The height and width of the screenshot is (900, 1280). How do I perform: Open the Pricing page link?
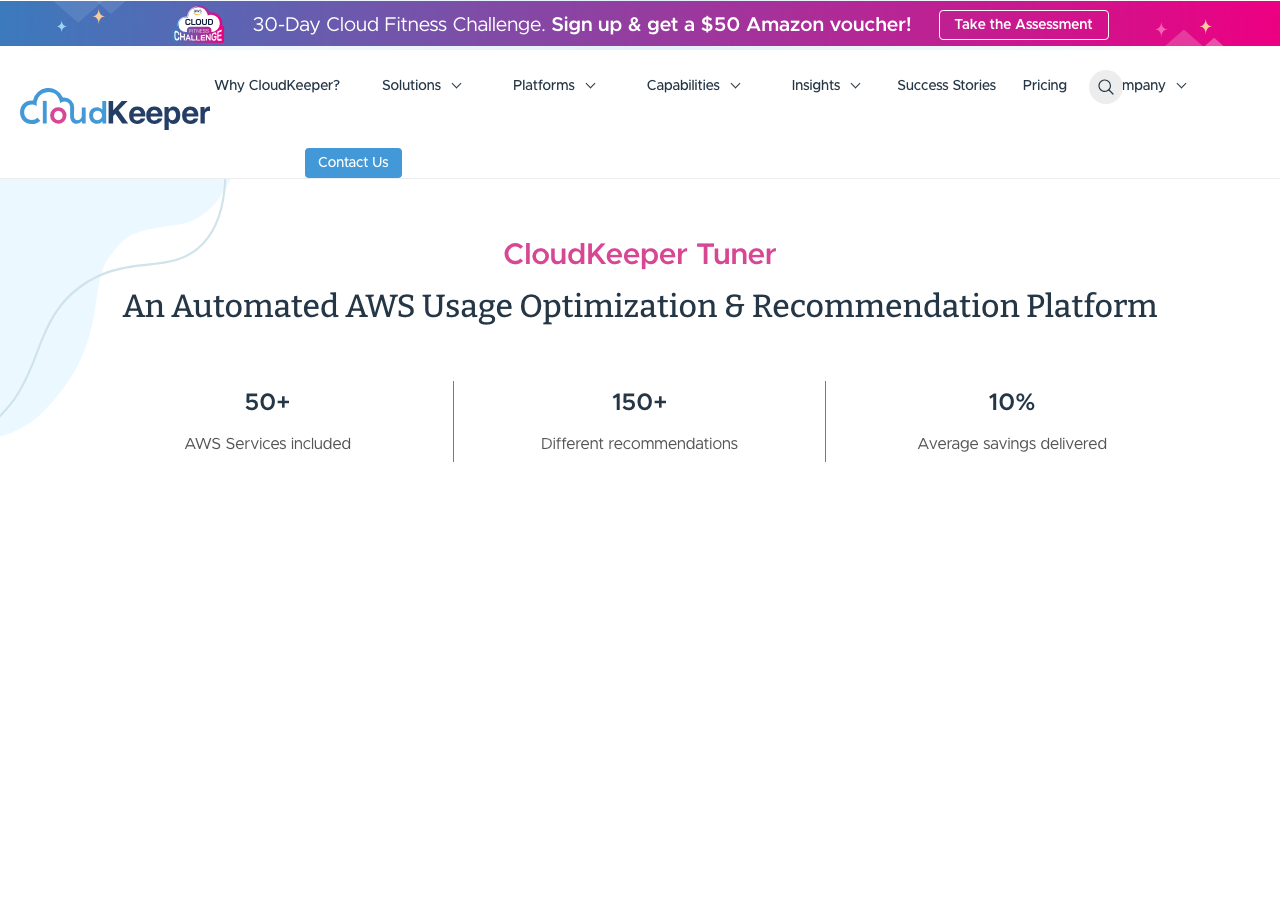1045,86
